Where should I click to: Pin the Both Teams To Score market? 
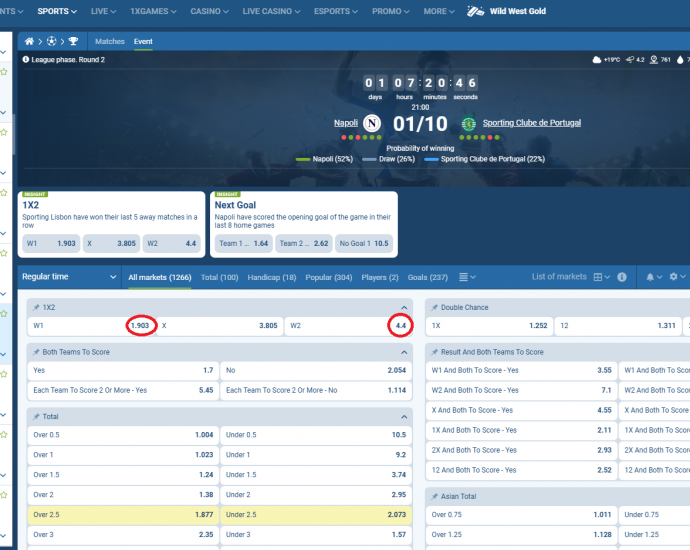[36, 352]
